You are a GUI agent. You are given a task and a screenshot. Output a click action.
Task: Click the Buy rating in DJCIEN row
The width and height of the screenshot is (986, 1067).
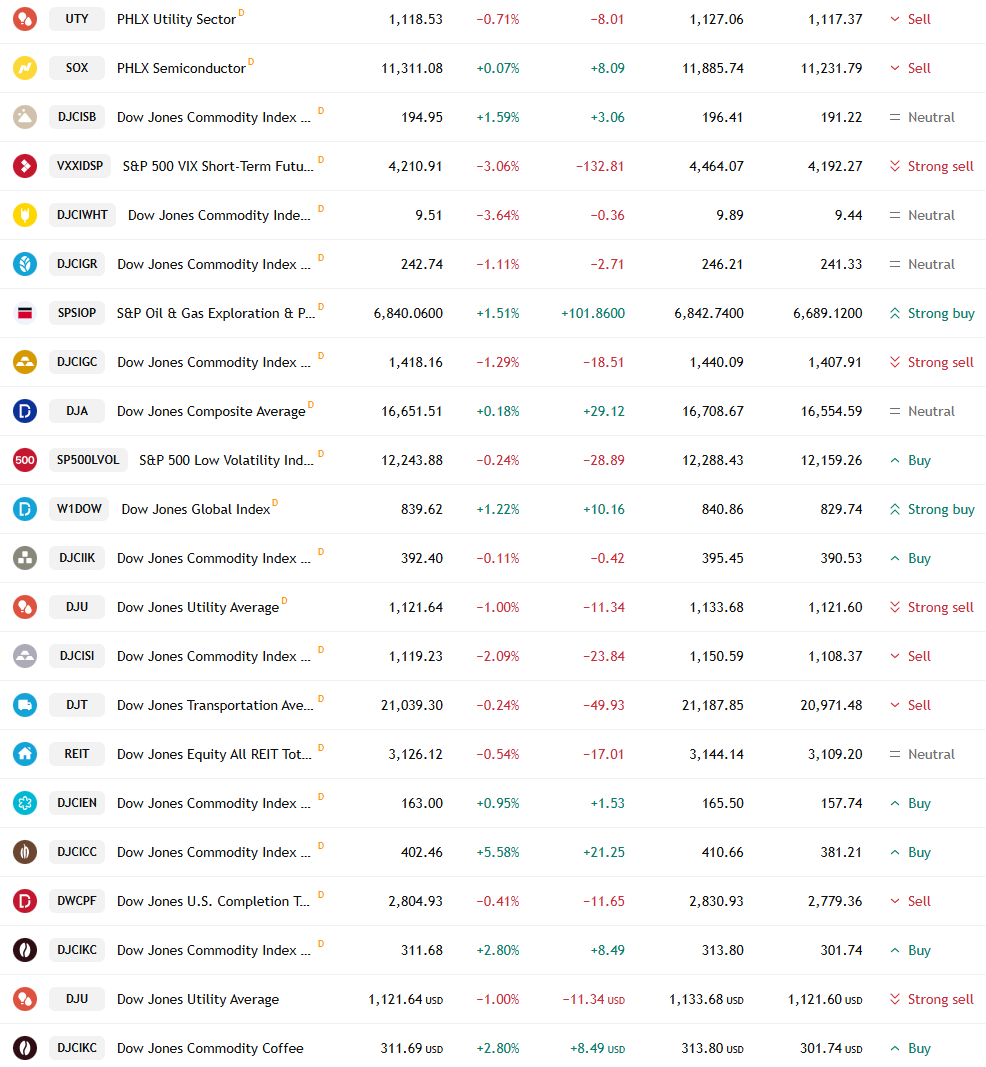pos(919,803)
